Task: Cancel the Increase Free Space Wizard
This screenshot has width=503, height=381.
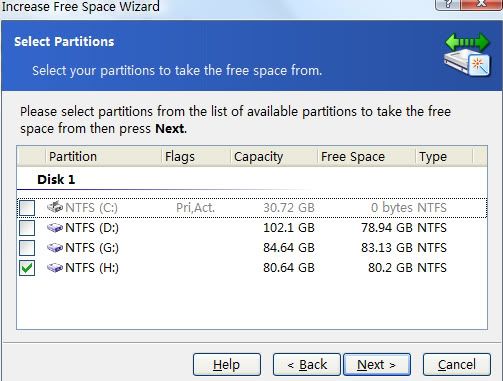Action: coord(457,364)
